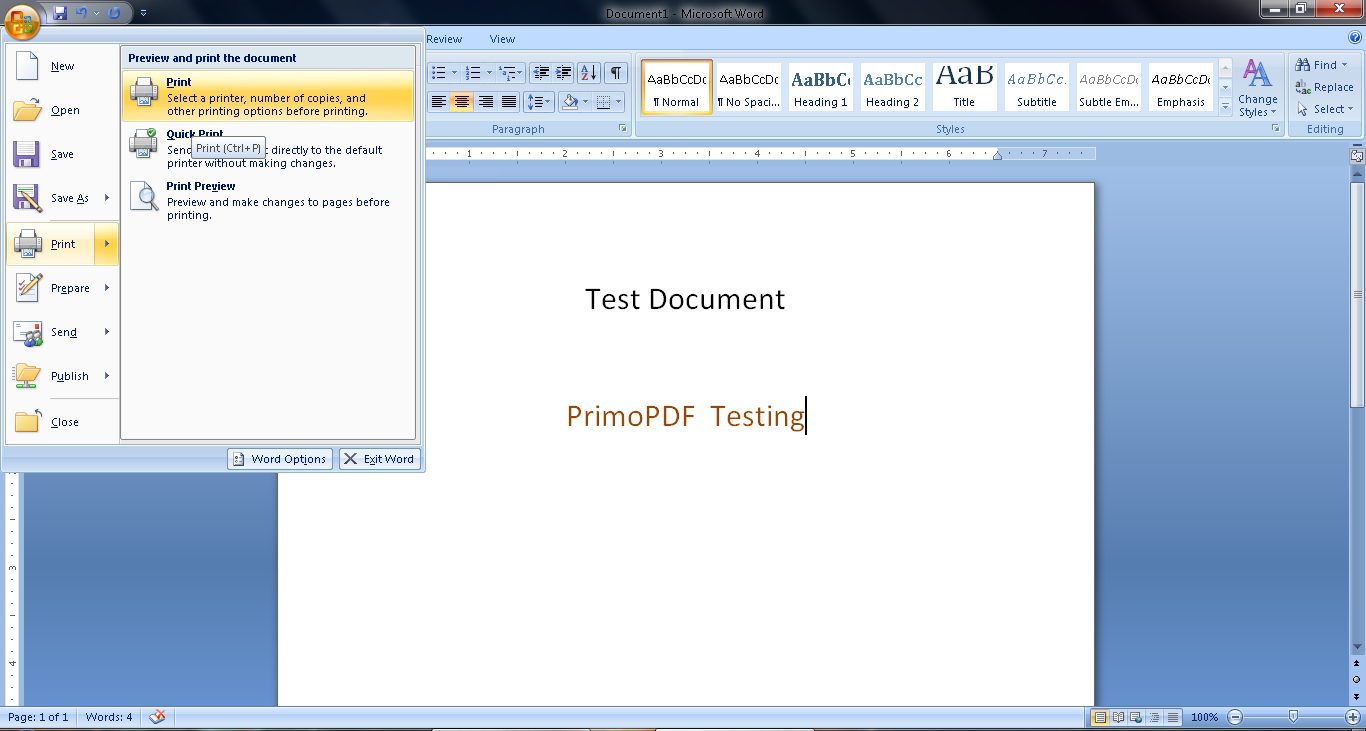
Task: Click the Exit Word button
Action: pos(380,459)
